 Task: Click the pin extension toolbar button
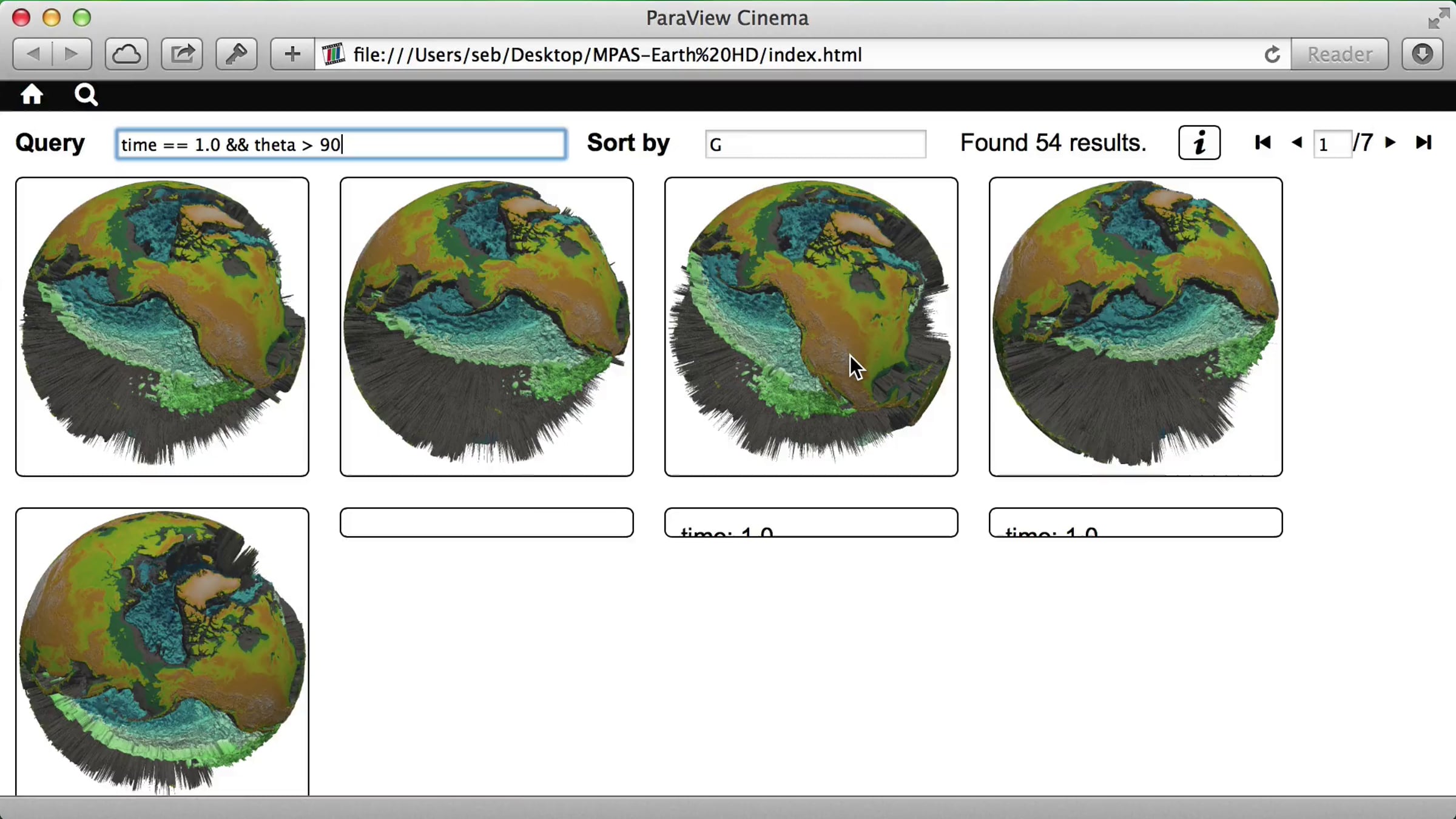click(237, 55)
